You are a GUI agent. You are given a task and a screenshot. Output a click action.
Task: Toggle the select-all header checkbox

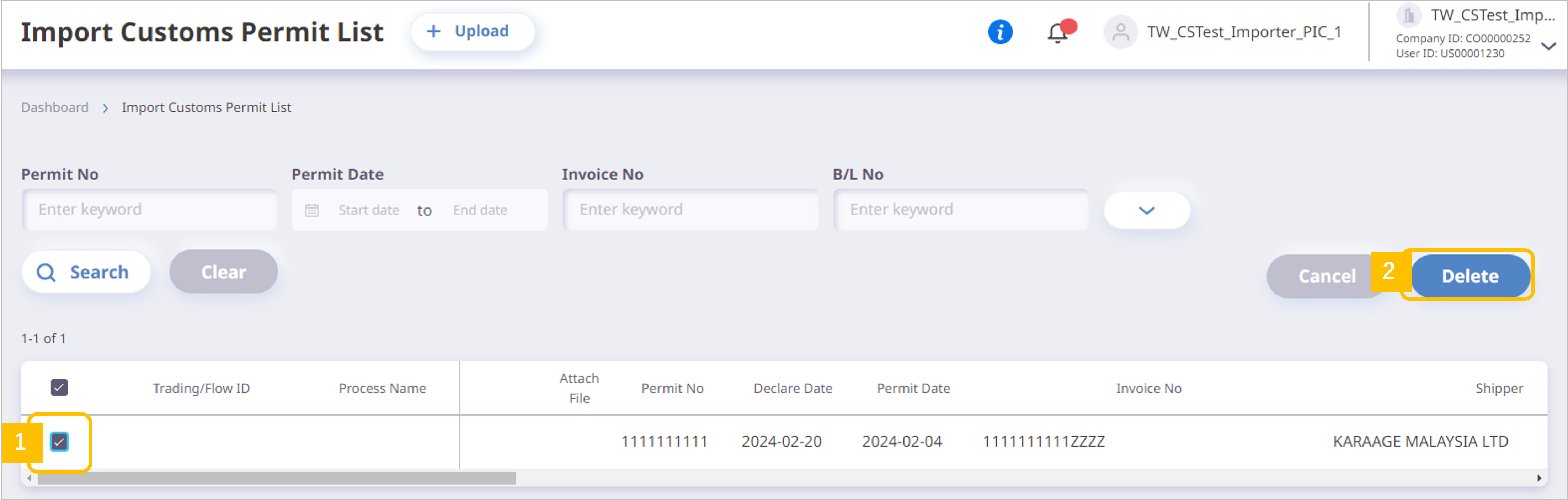pyautogui.click(x=59, y=387)
